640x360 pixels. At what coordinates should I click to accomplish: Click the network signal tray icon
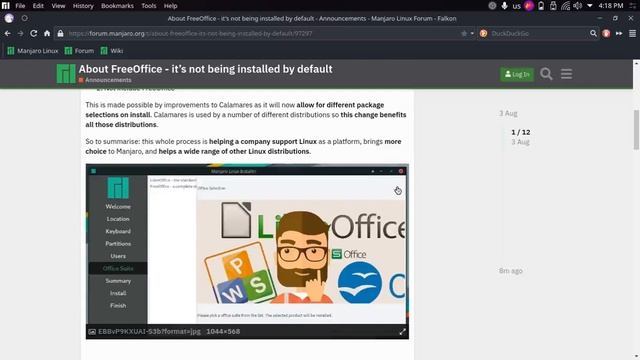[565, 6]
